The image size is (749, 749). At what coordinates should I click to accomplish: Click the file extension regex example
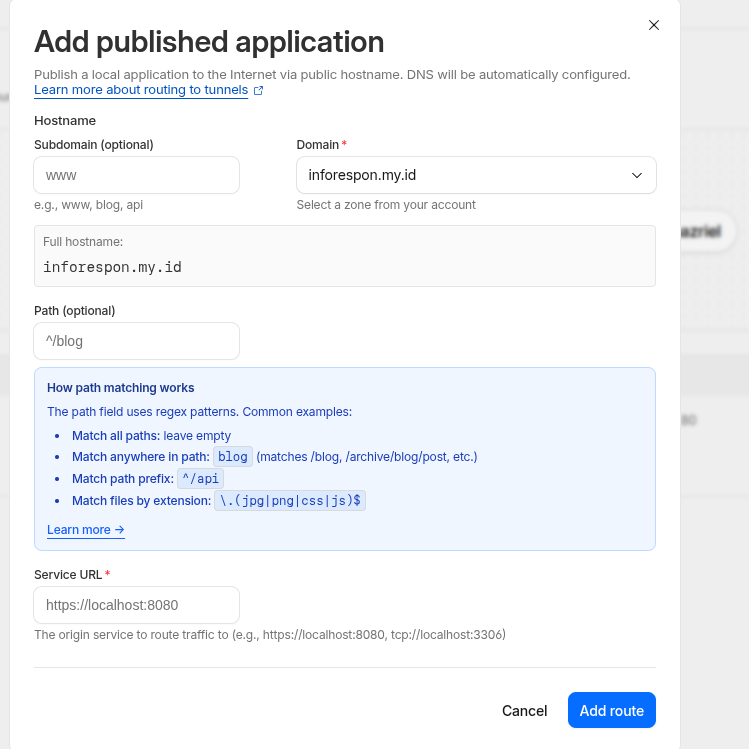point(290,501)
